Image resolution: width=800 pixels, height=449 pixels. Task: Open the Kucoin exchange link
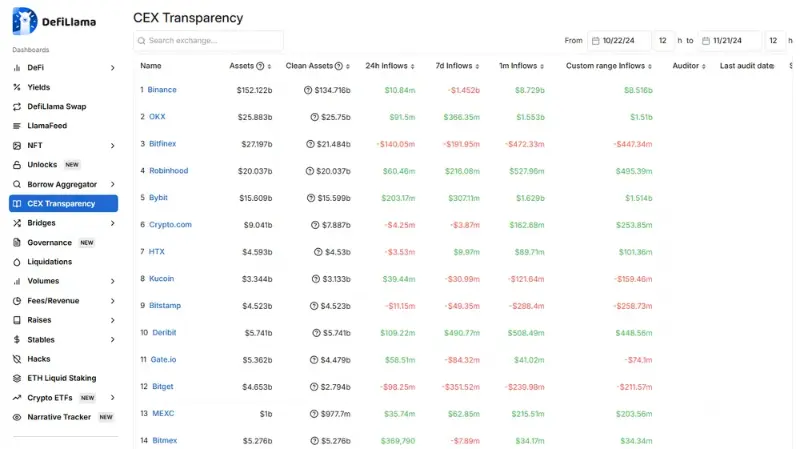tap(161, 279)
